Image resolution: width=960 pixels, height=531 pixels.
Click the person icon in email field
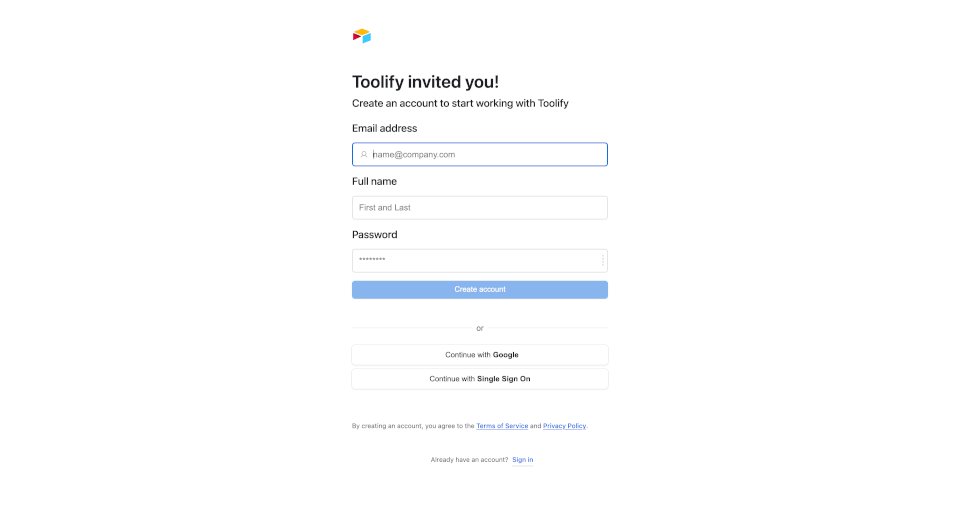coord(364,154)
